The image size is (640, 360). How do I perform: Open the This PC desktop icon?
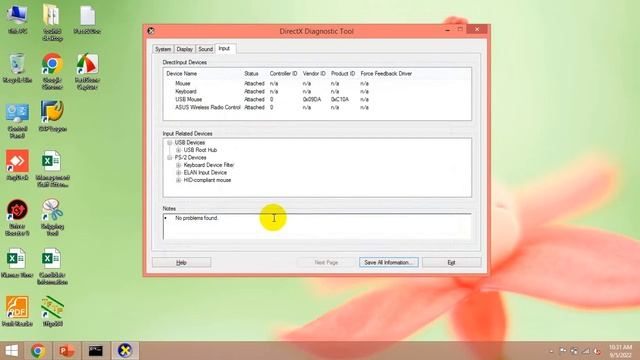pyautogui.click(x=17, y=19)
